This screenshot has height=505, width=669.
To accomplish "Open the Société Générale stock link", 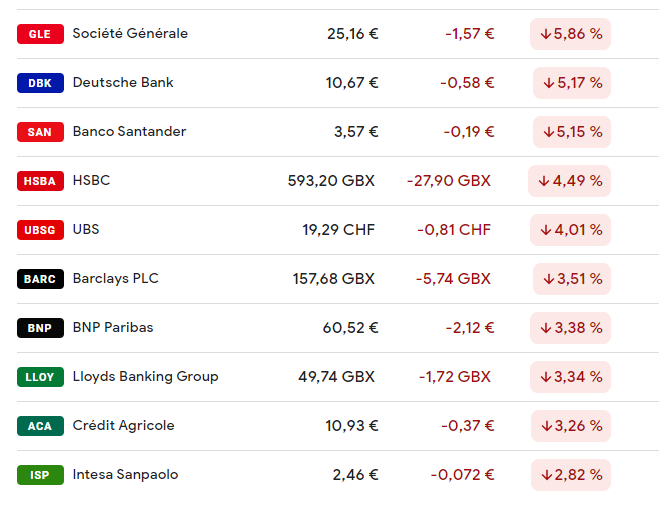I will (x=130, y=34).
